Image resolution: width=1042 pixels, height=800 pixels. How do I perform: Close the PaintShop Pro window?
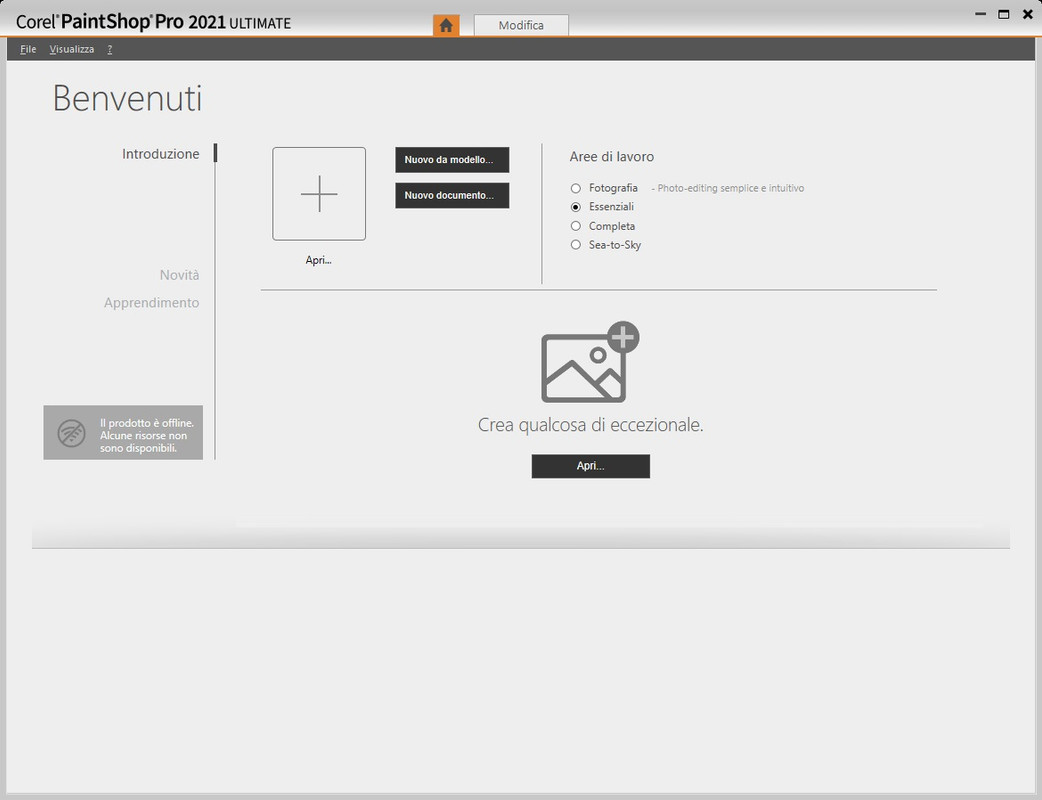coord(1027,14)
